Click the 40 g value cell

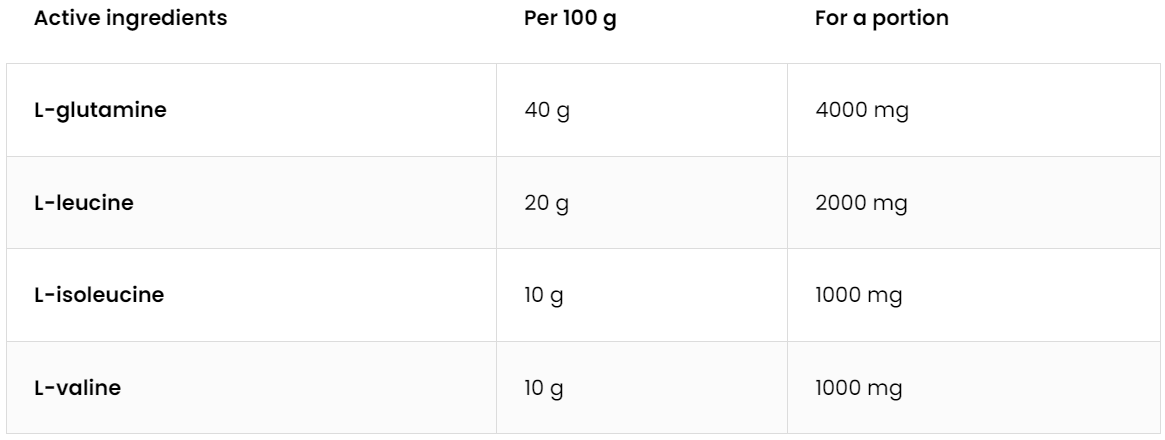click(x=546, y=110)
